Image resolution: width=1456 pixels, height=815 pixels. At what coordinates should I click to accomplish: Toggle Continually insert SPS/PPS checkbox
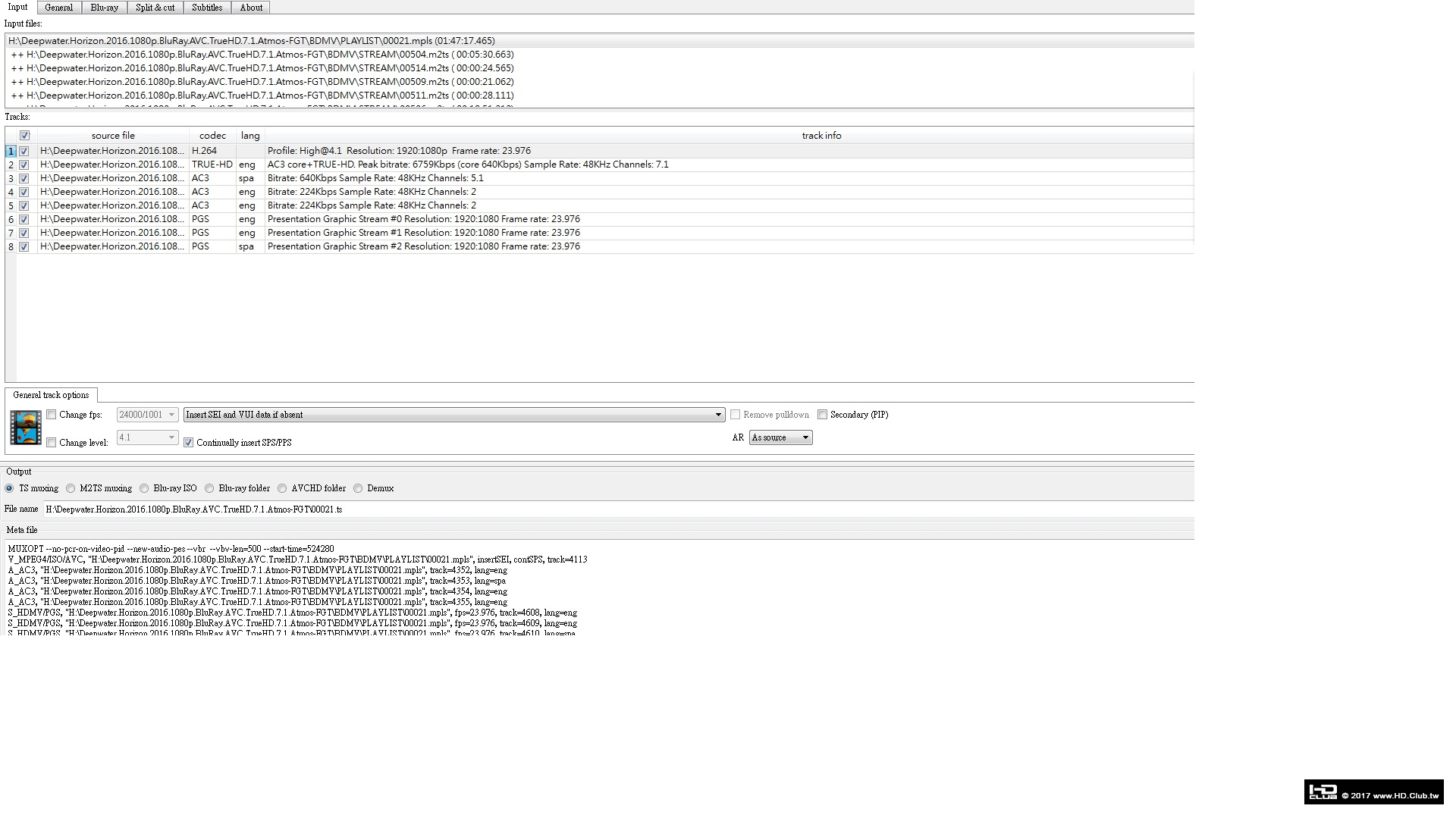189,443
